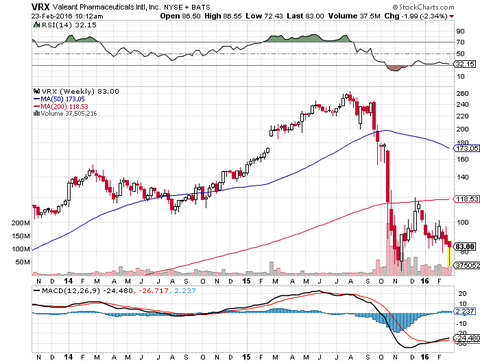Viewport: 480px width, 363px height.
Task: Click the 220 price axis label
Action: (462, 116)
